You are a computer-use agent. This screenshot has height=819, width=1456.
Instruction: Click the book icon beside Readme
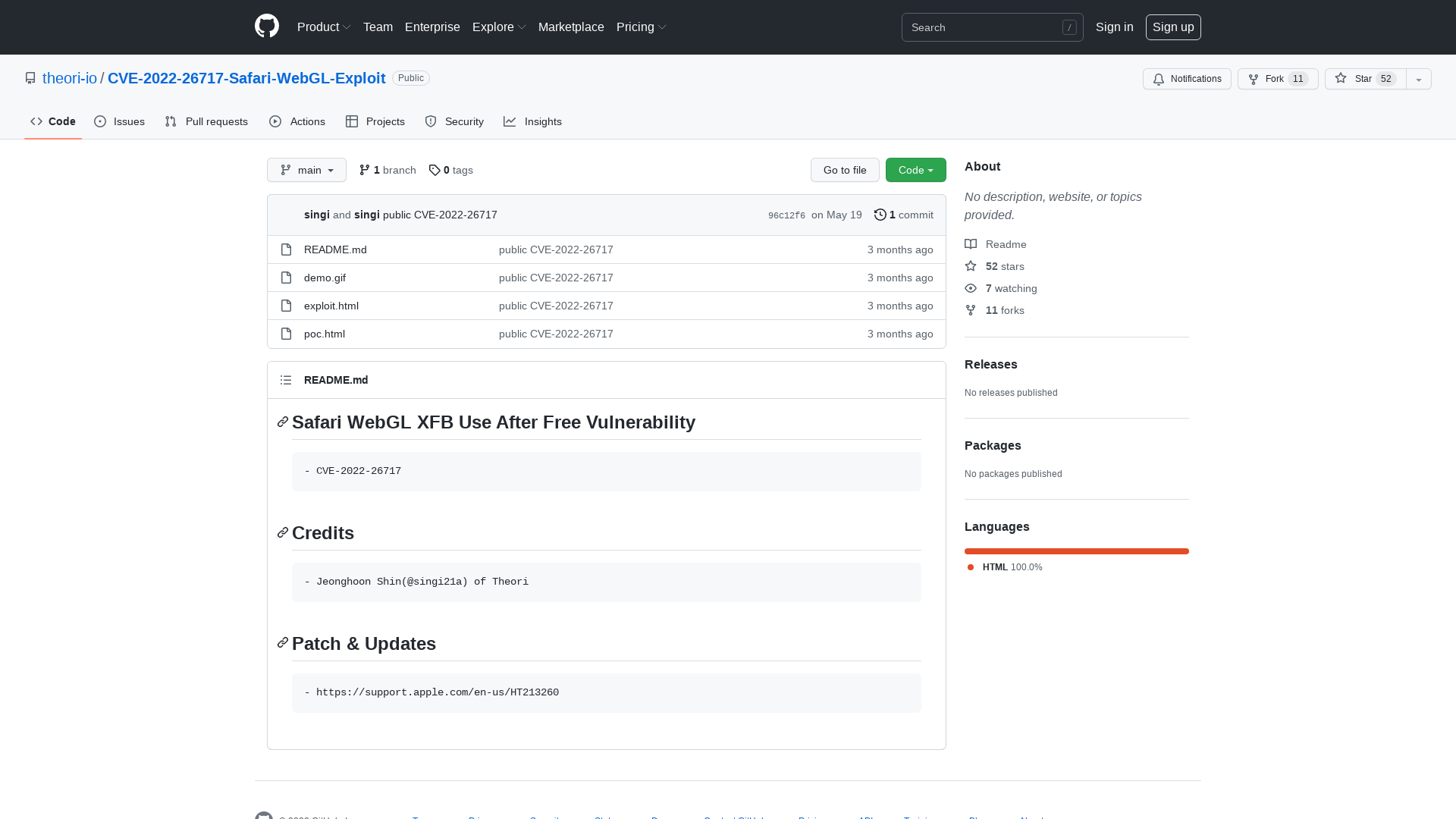[971, 244]
